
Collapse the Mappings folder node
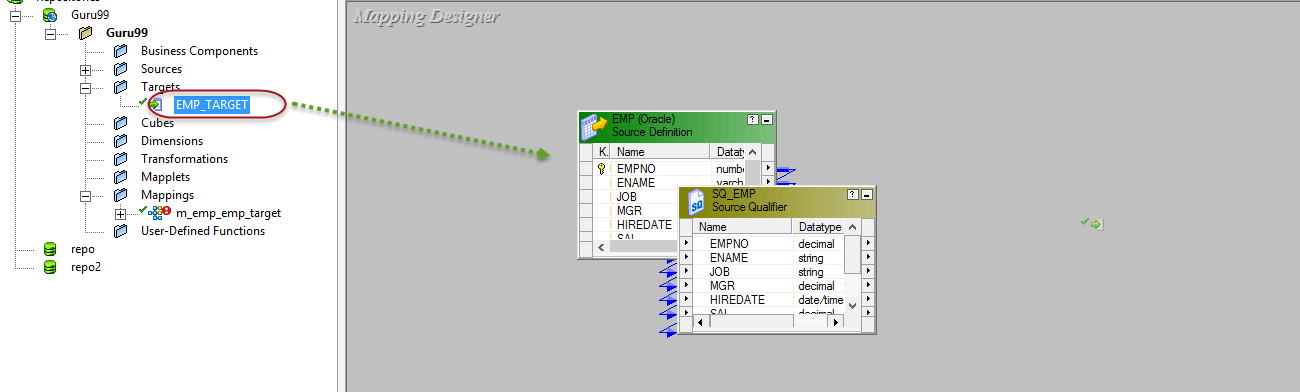[x=86, y=196]
